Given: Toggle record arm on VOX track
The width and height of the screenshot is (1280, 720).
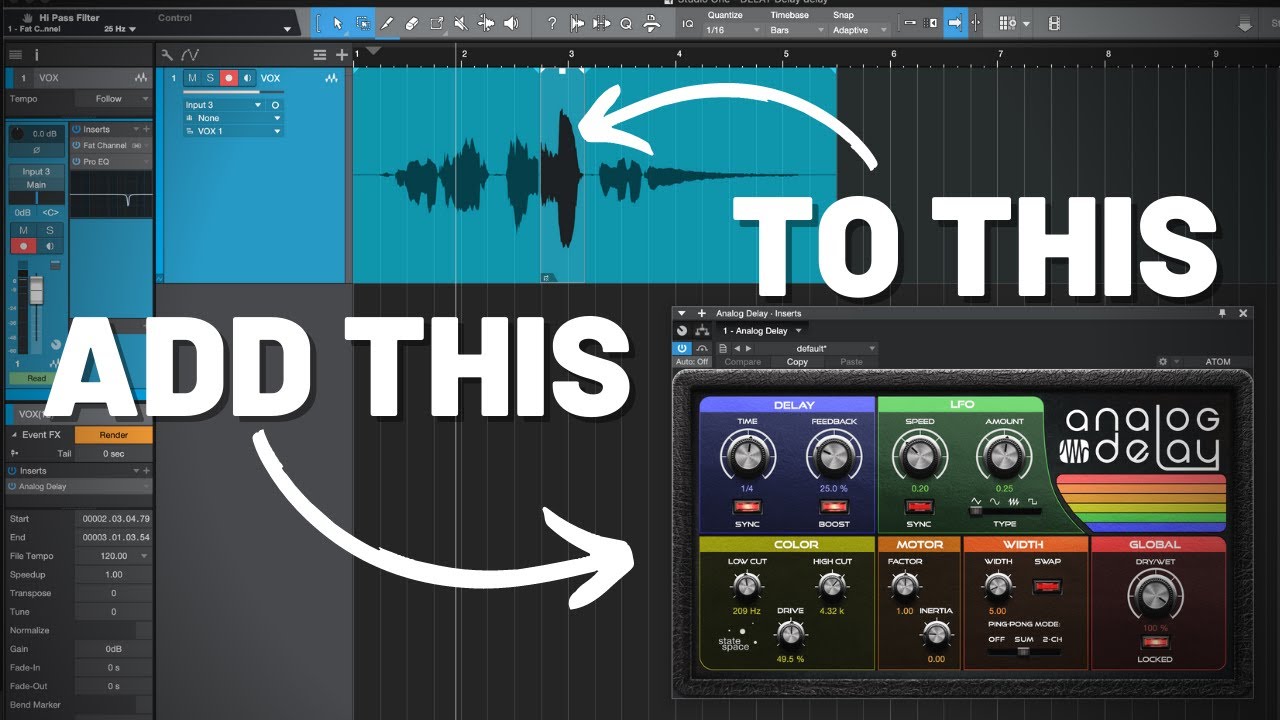Looking at the screenshot, I should tap(228, 77).
